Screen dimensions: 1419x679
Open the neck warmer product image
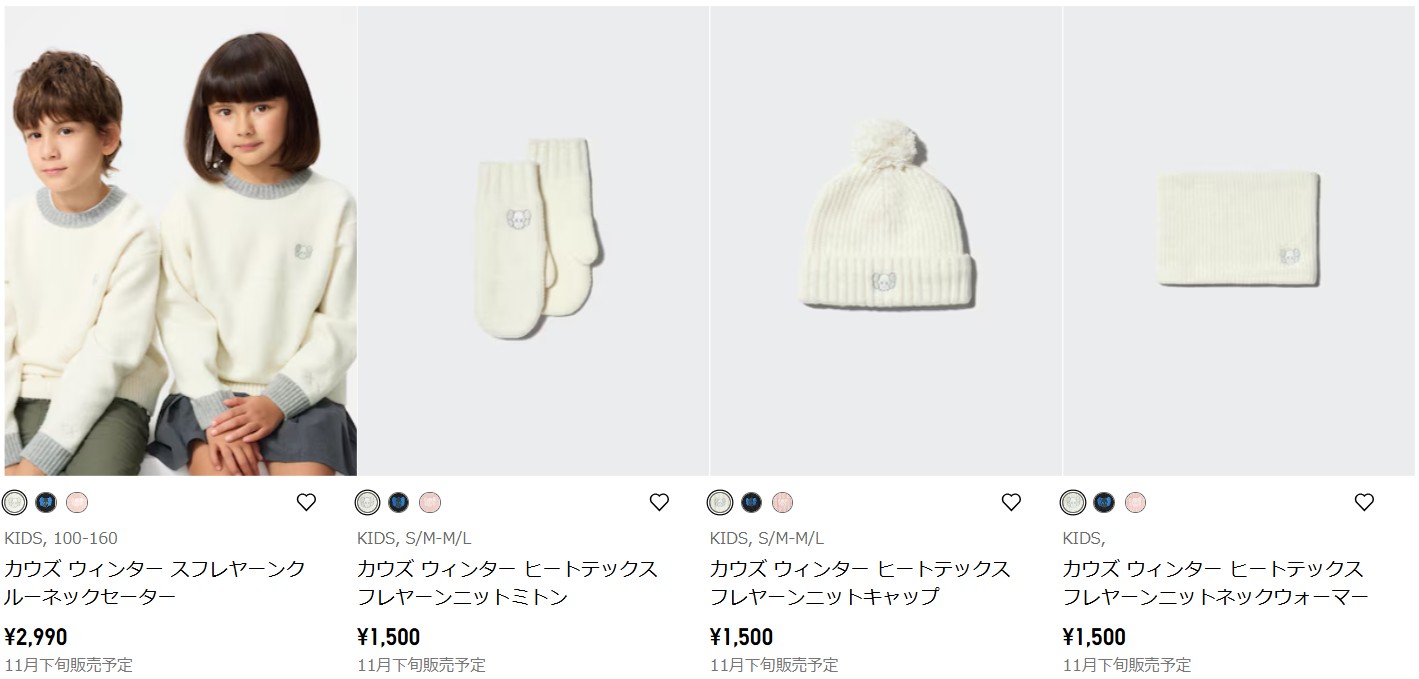pyautogui.click(x=1239, y=241)
